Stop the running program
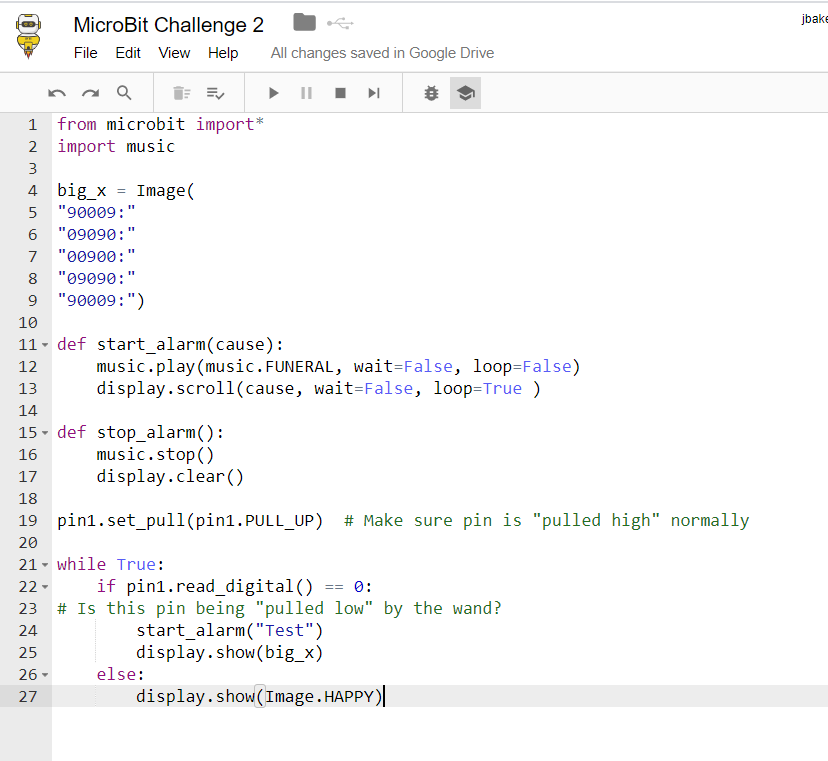Image resolution: width=828 pixels, height=761 pixels. tap(339, 92)
